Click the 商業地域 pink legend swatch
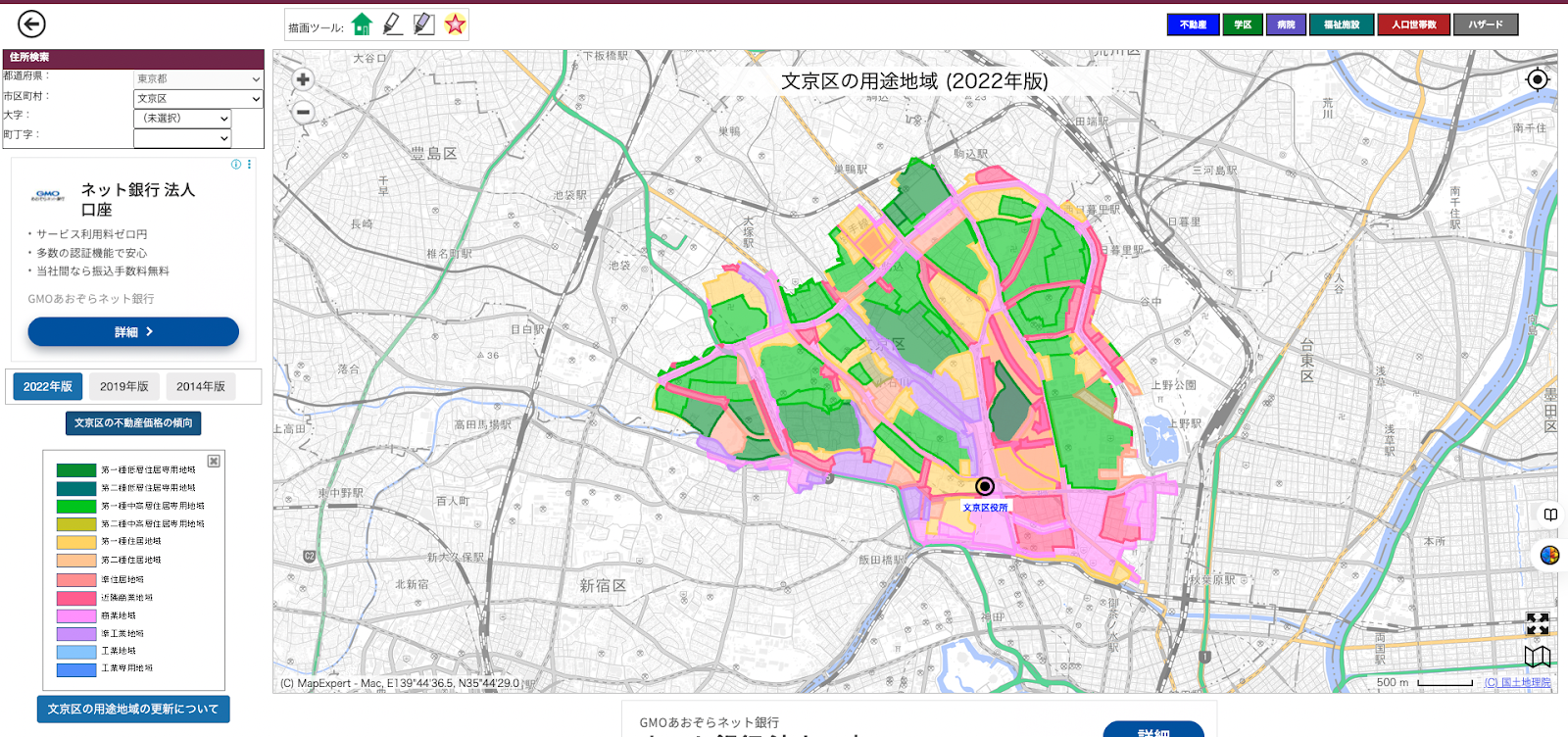Screen dimensions: 1568x737 (75, 615)
